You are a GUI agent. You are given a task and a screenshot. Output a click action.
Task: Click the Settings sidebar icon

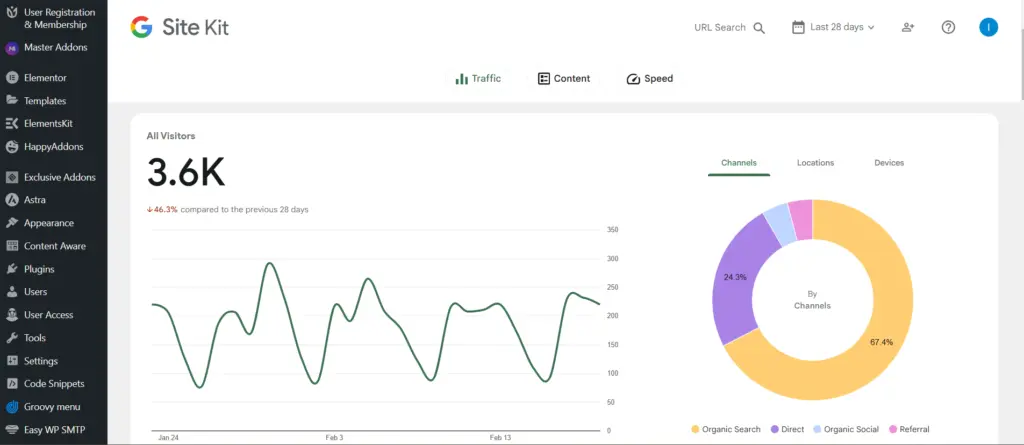(x=12, y=361)
